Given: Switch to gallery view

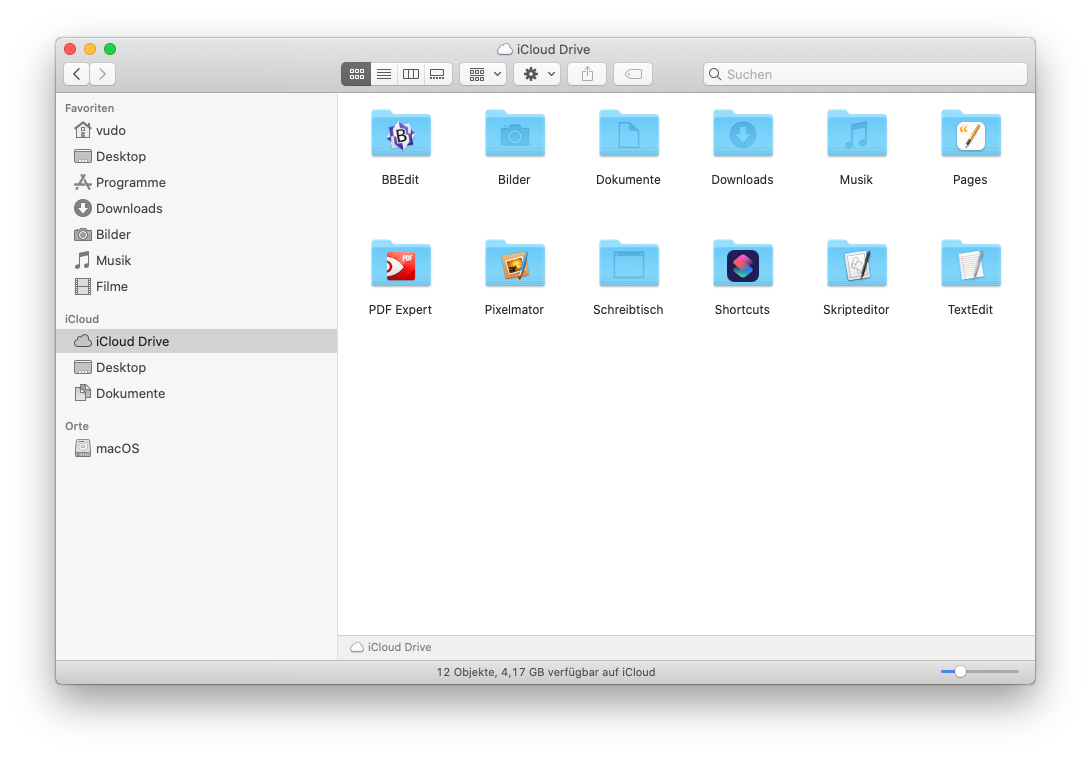Looking at the screenshot, I should 438,74.
